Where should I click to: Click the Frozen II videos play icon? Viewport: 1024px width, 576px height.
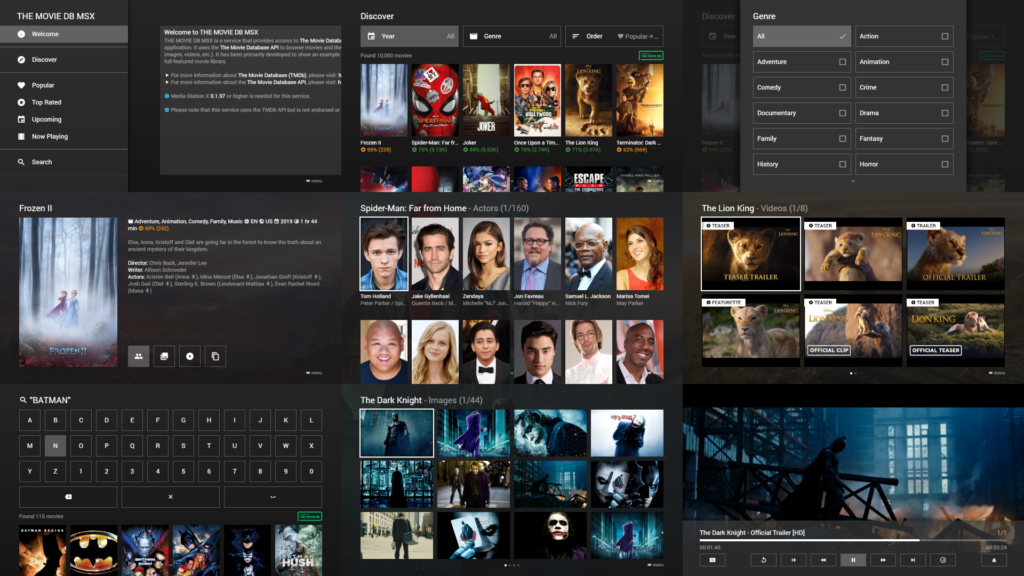pos(190,355)
